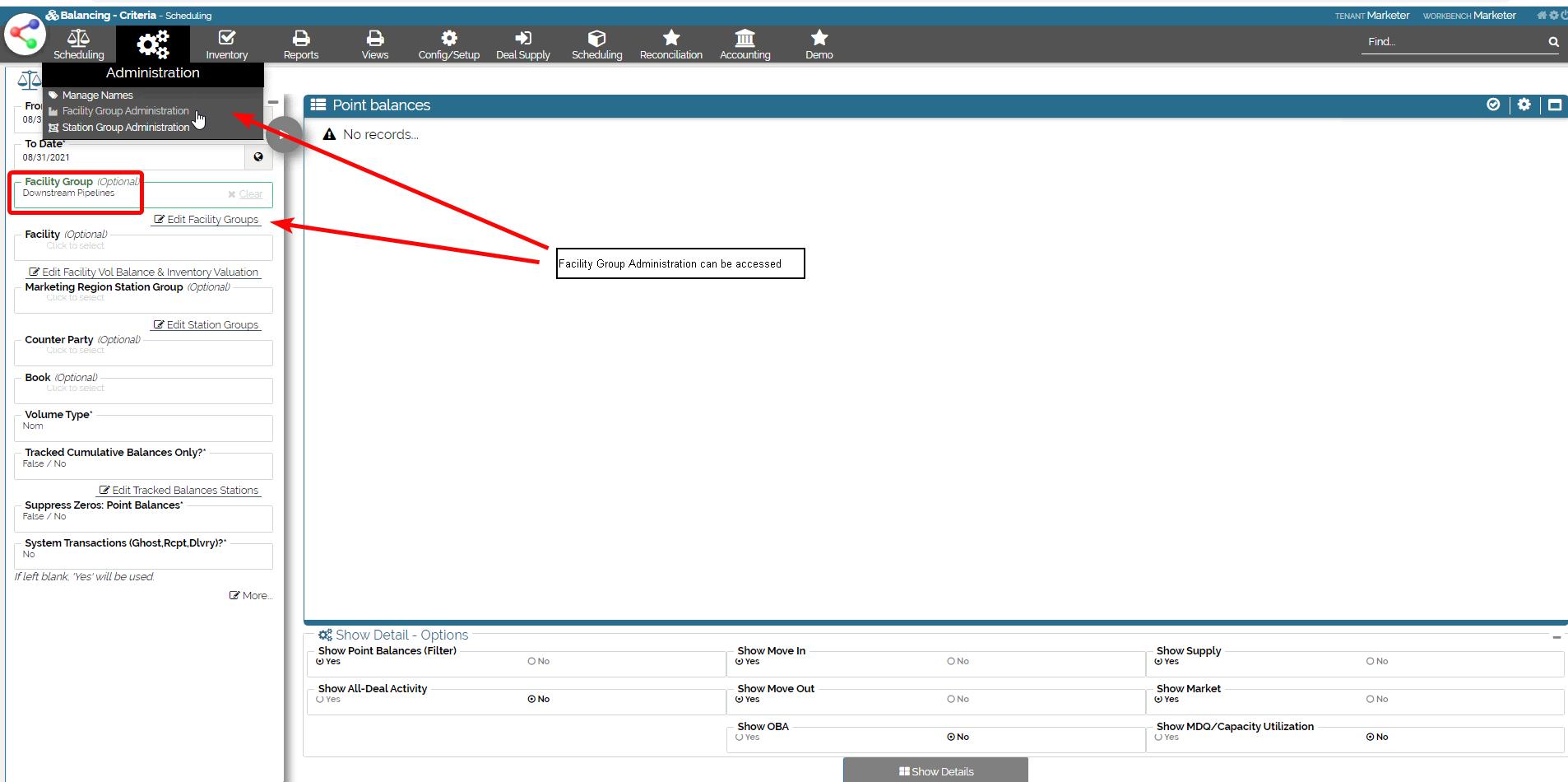Open the Volume Type dropdown
The height and width of the screenshot is (782, 1568).
click(x=143, y=426)
